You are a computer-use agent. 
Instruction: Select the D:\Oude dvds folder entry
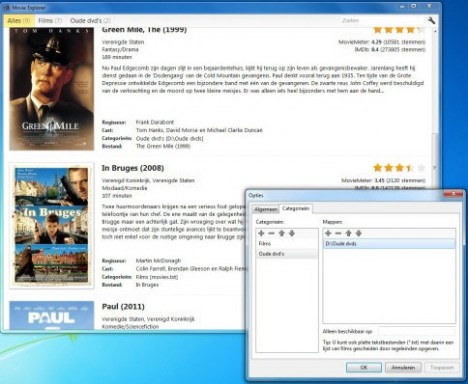(x=389, y=244)
